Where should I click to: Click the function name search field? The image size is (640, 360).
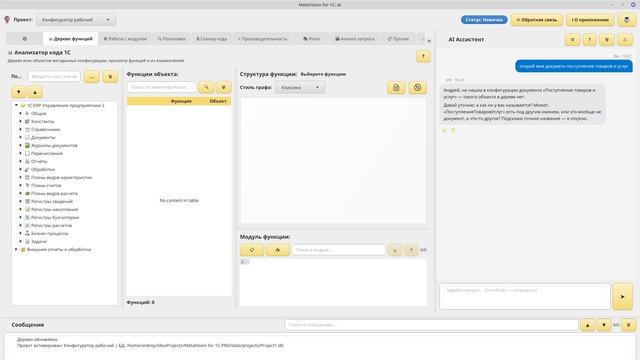(162, 87)
